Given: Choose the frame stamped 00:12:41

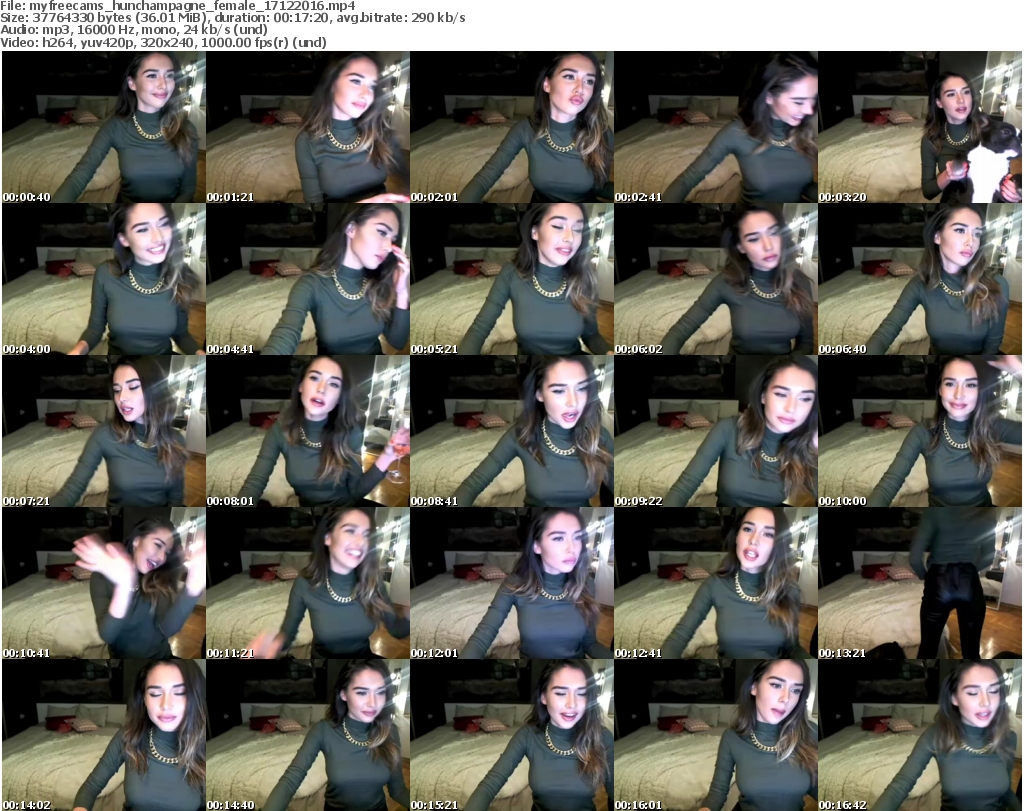Looking at the screenshot, I should (x=716, y=583).
